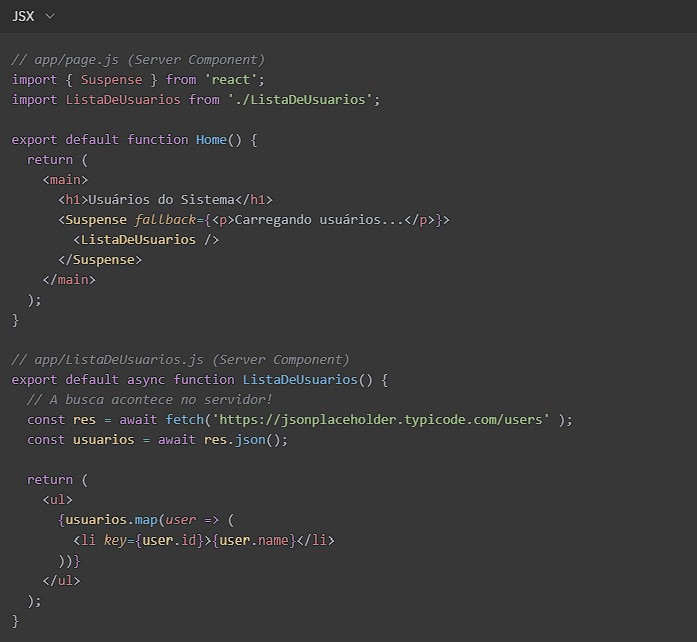Click the closing main tag
The image size is (697, 642).
tap(69, 279)
